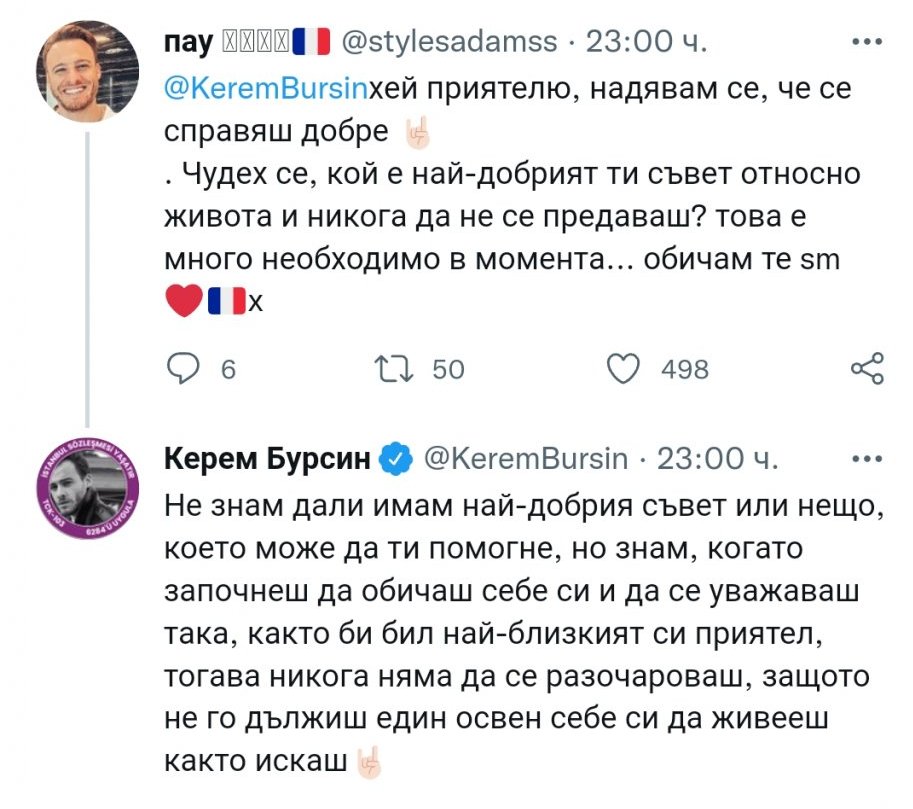Open пау's profile picture

88,72
